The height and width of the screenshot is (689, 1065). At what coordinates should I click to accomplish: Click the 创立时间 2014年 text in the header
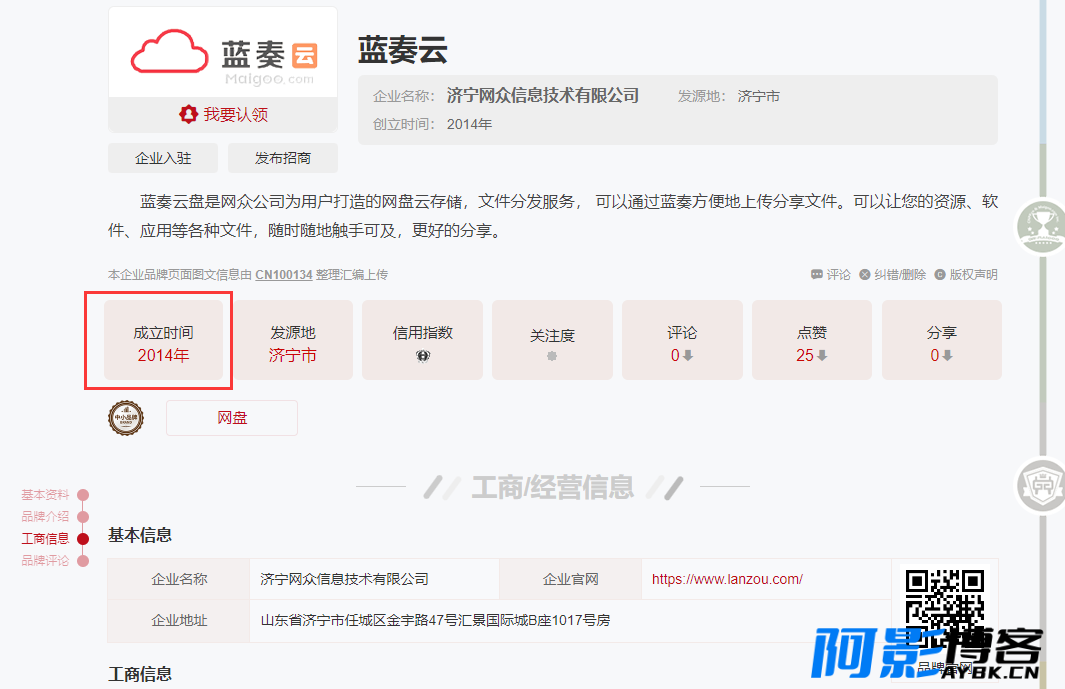point(433,124)
